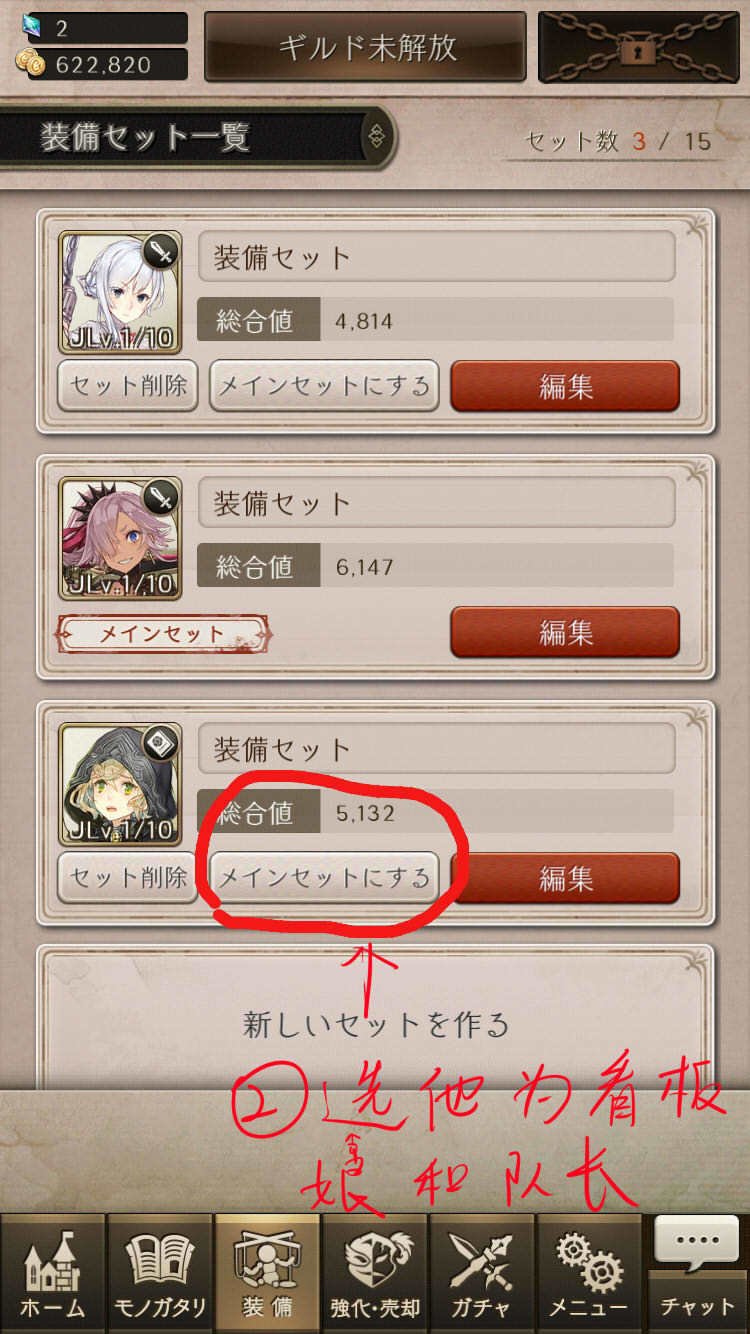This screenshot has height=1334, width=750.
Task: Click セット削除 for the 4,814 set
Action: [x=128, y=386]
